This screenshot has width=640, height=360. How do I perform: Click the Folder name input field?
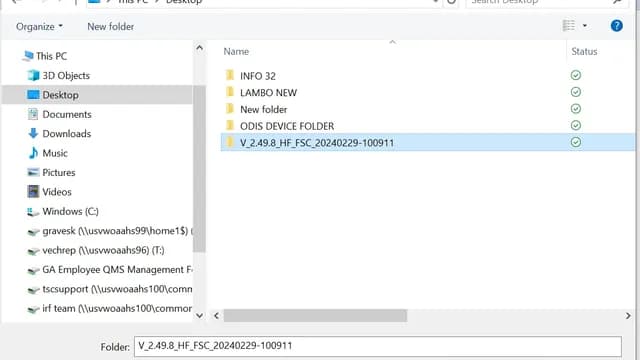click(378, 346)
